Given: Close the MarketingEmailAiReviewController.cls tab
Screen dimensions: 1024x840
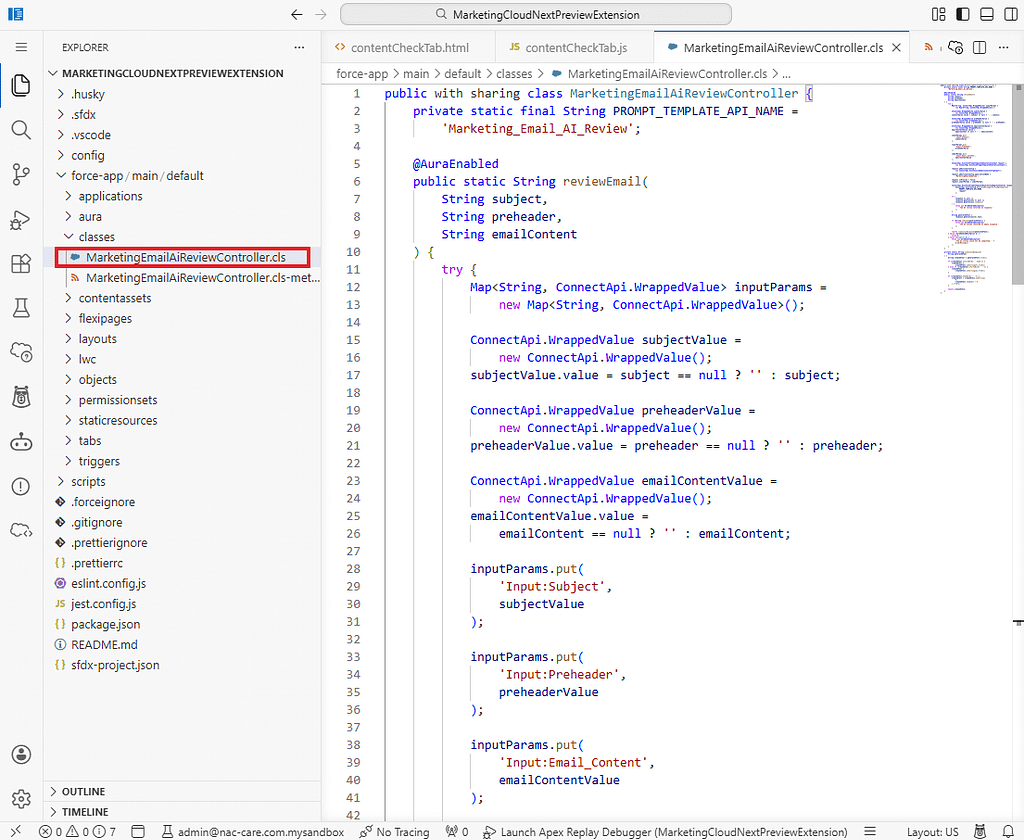Looking at the screenshot, I should pyautogui.click(x=897, y=48).
